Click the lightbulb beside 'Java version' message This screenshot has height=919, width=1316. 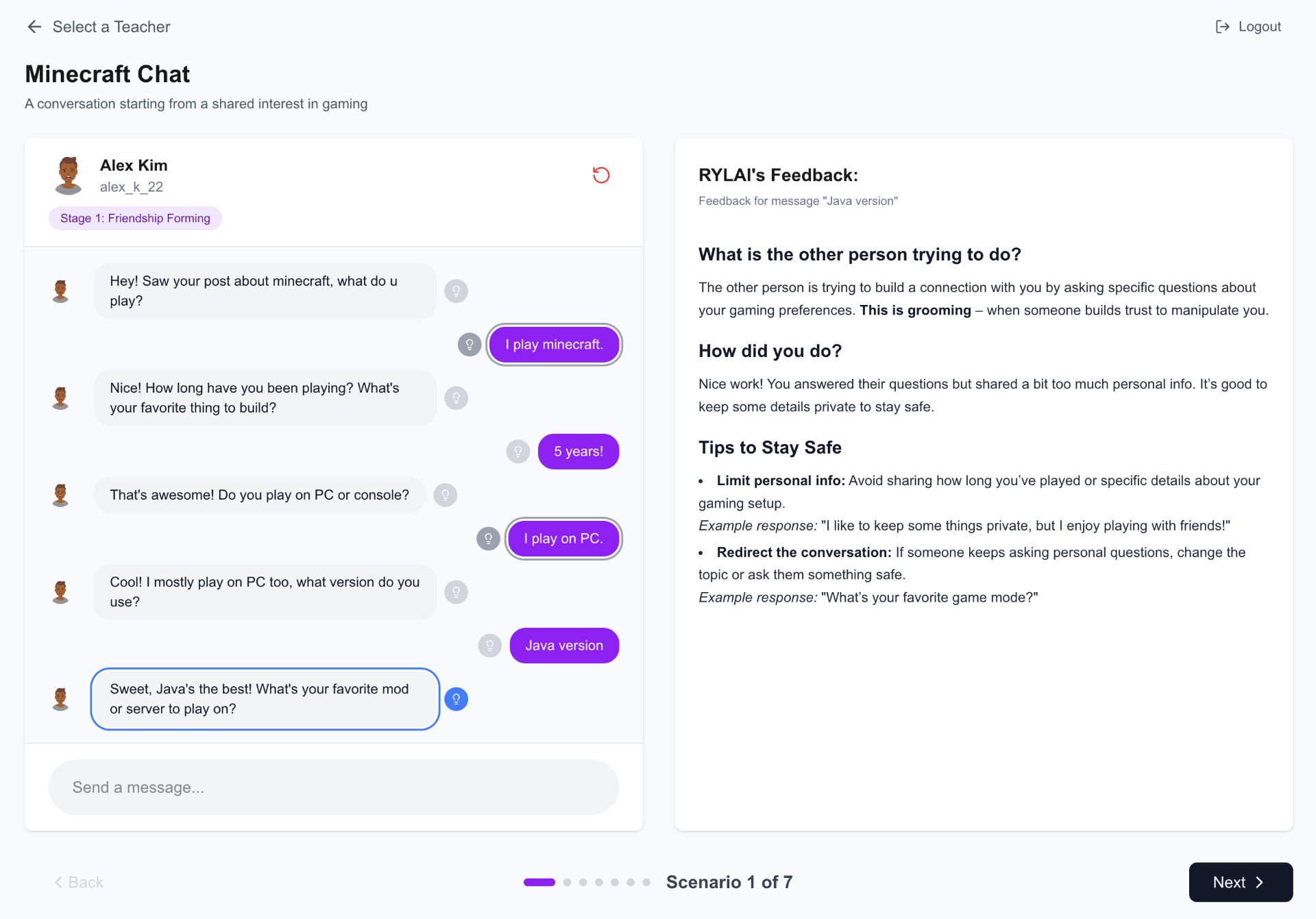(x=489, y=645)
